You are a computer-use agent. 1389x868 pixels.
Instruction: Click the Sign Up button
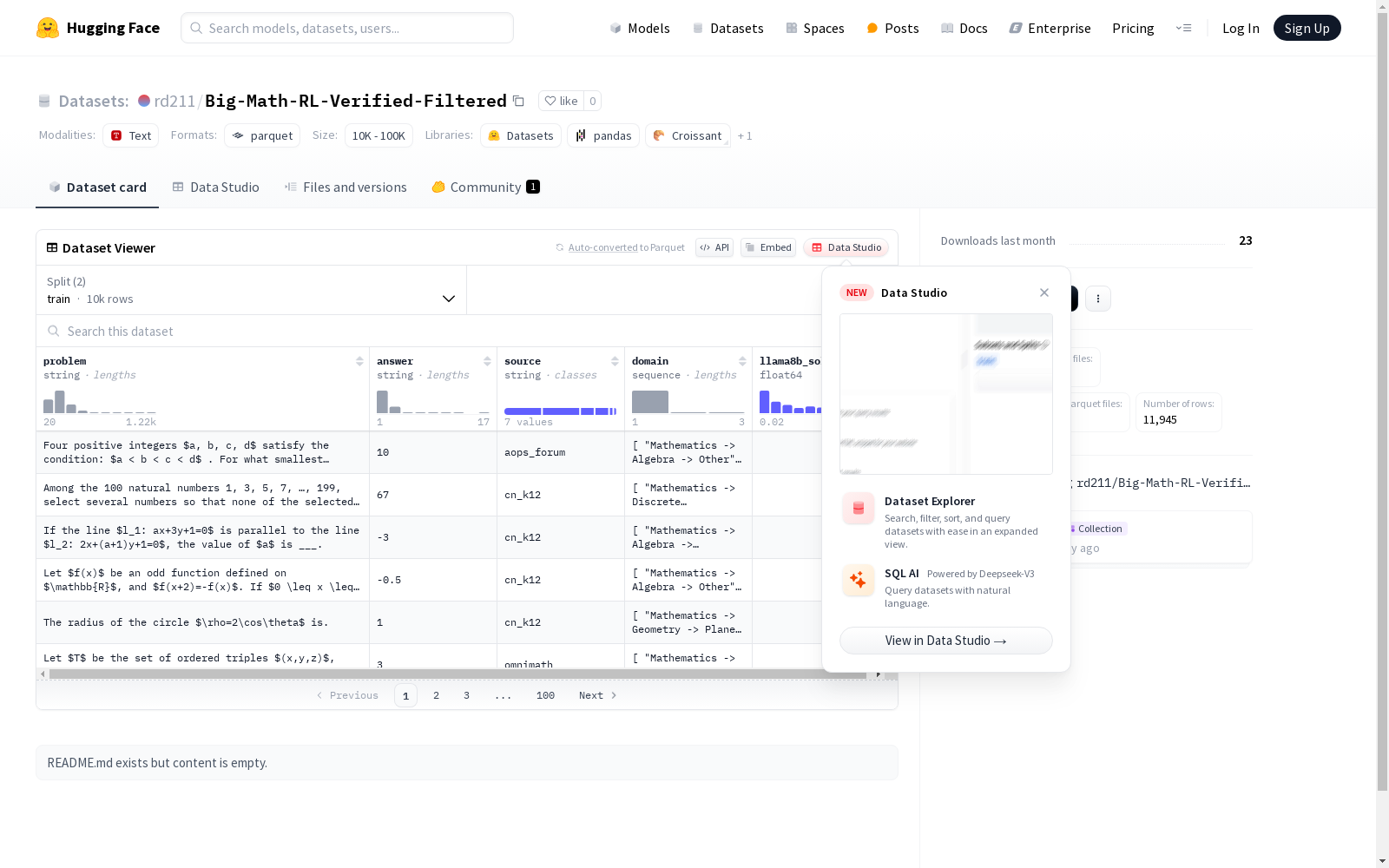point(1307,28)
